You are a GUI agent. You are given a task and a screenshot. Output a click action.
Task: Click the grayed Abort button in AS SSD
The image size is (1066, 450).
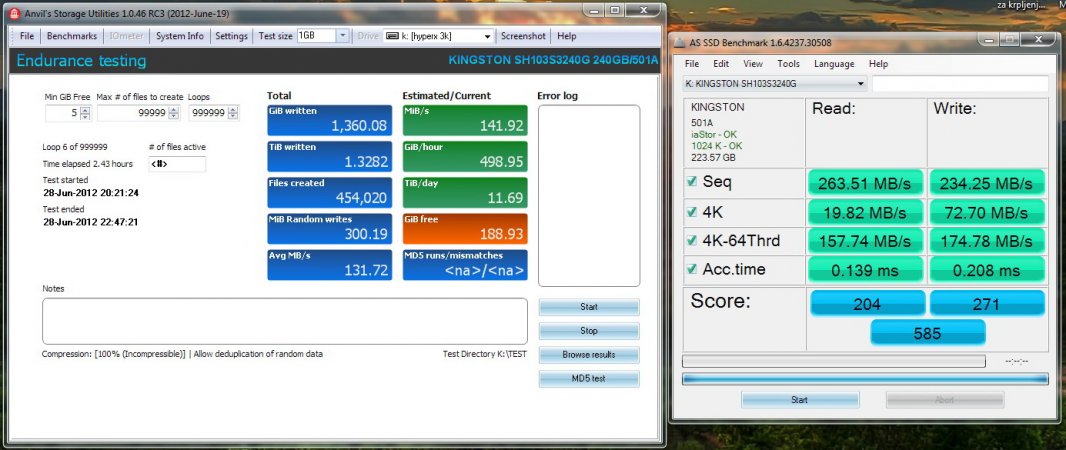944,400
